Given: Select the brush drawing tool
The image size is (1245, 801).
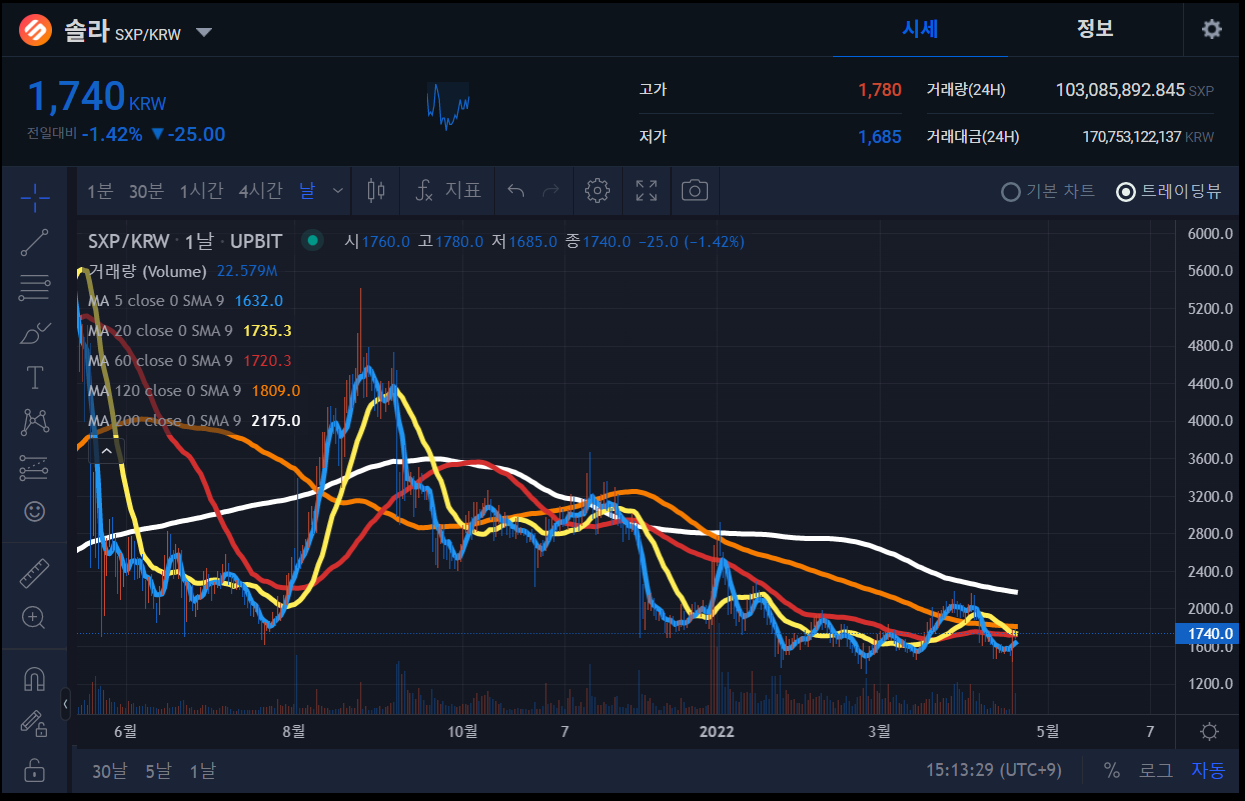Looking at the screenshot, I should [35, 332].
